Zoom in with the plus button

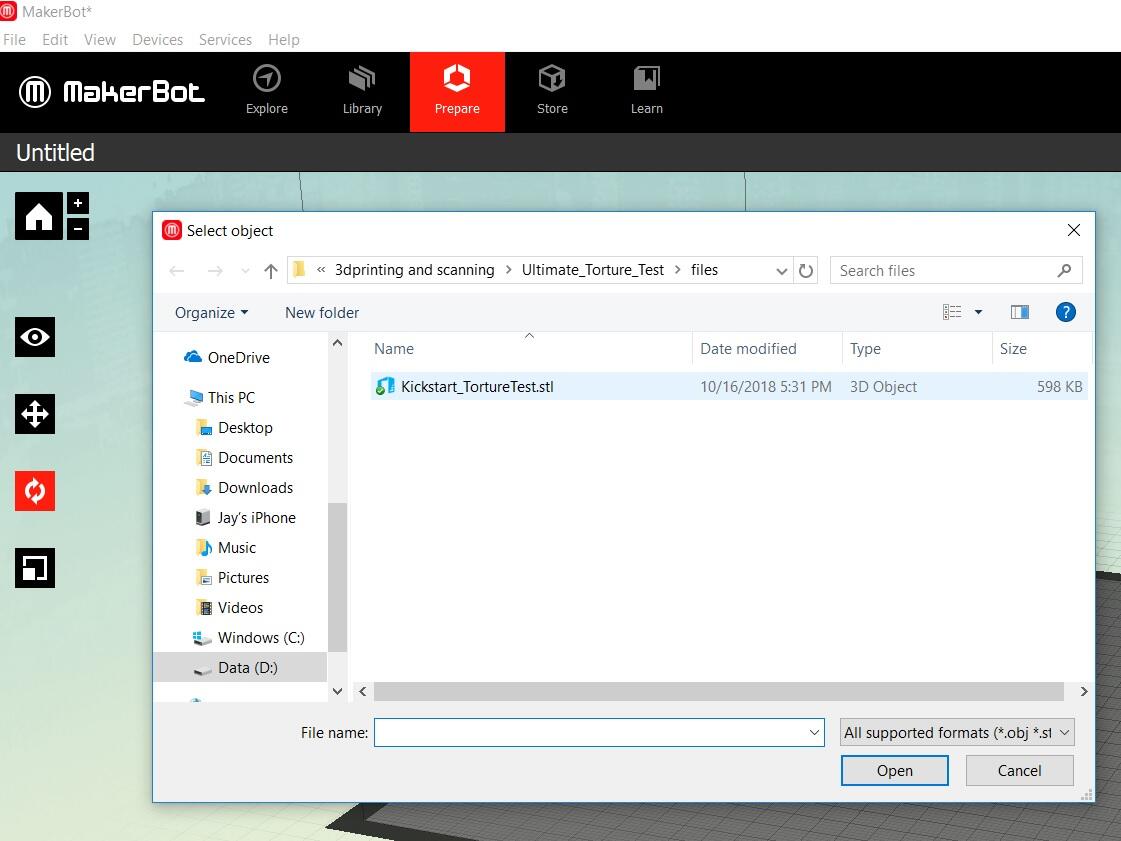point(78,203)
